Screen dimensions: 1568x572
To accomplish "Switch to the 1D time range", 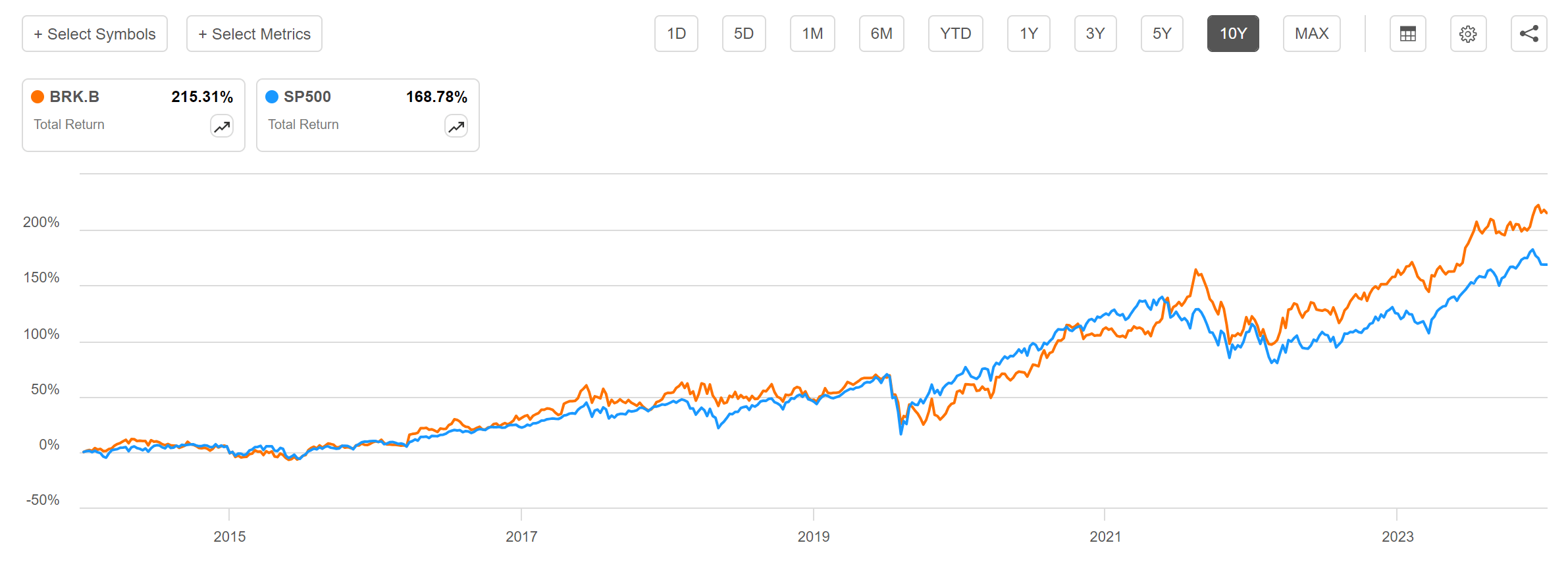I will (676, 34).
